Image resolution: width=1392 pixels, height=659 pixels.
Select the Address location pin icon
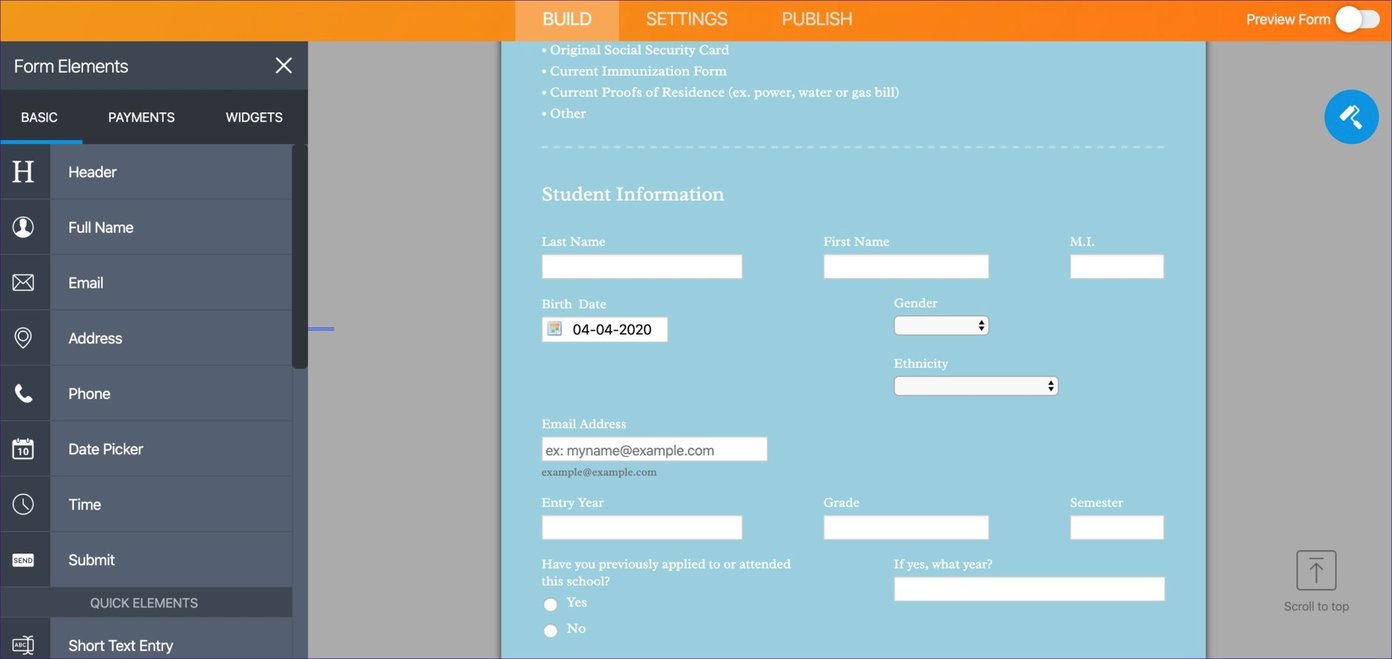(22, 337)
